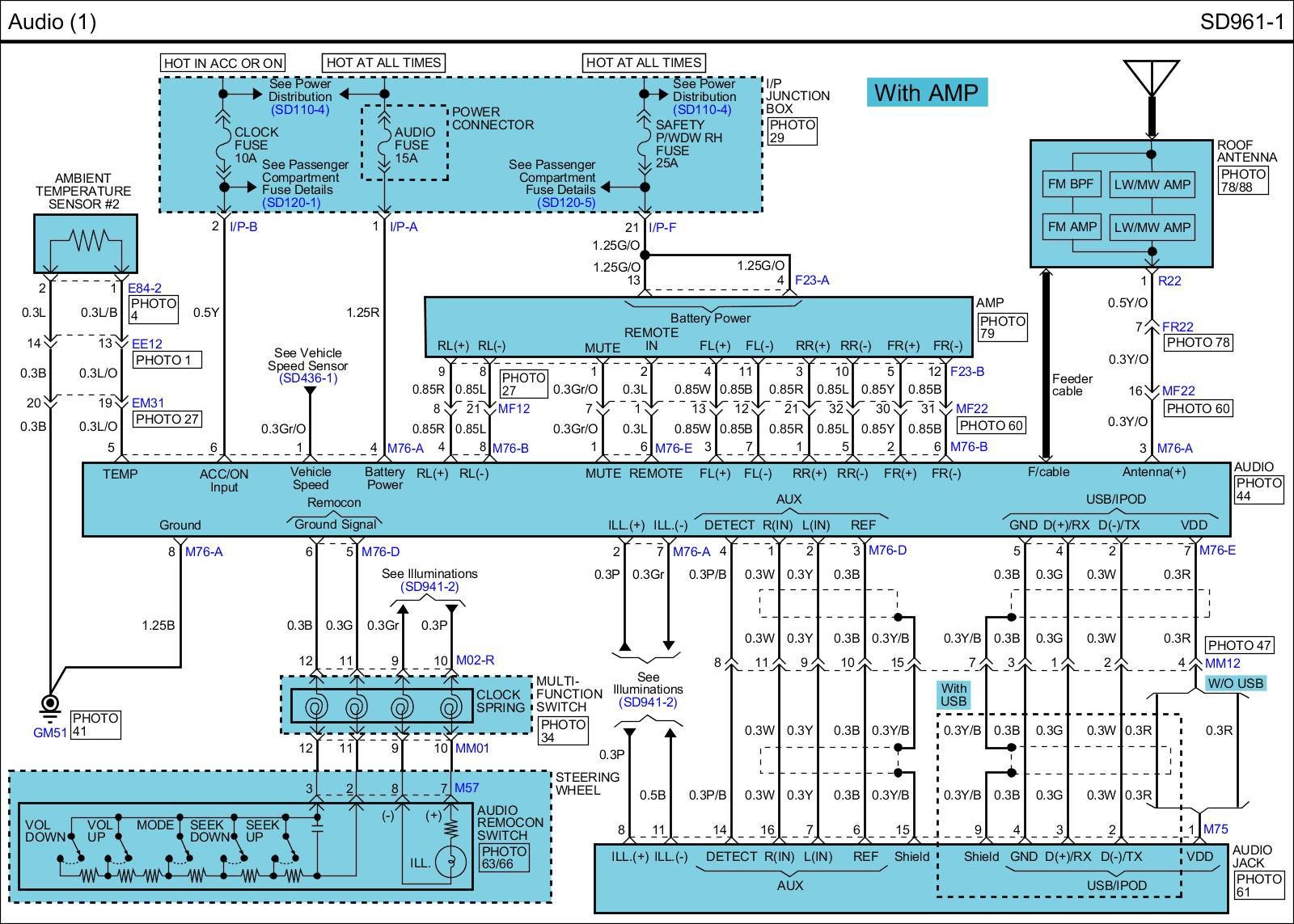Click the 1.25B ground wire label

click(159, 625)
